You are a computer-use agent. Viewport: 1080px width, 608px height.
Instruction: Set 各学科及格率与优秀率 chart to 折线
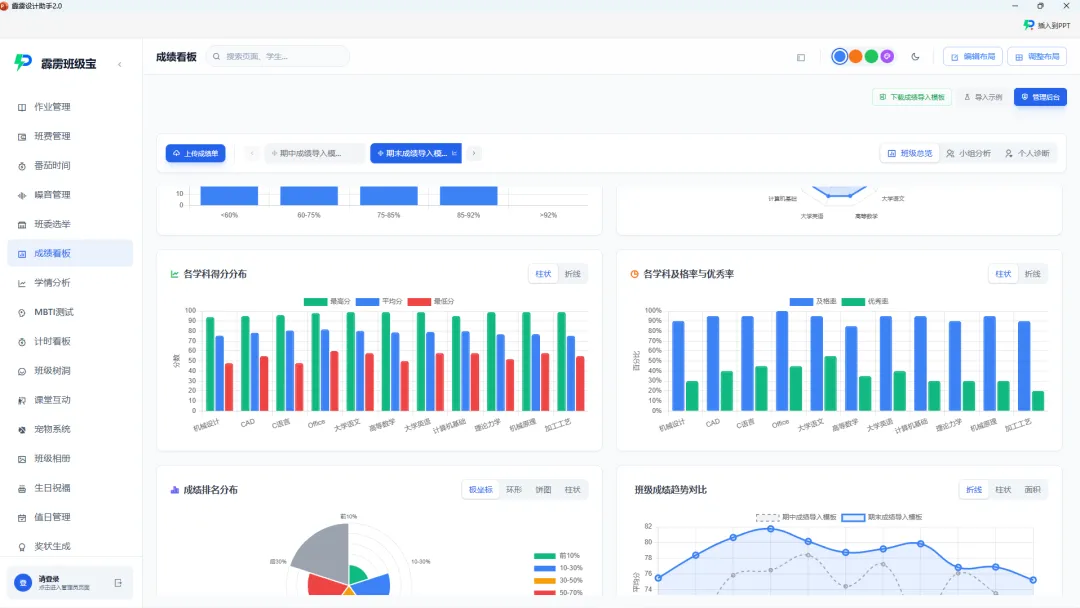1032,274
